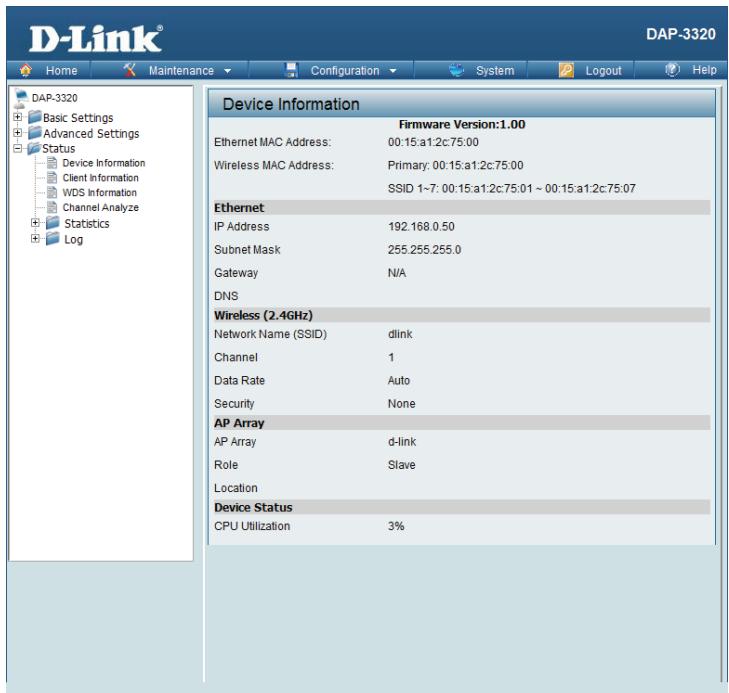The image size is (729, 693).
Task: Open the Maintenance dropdown arrow
Action: [227, 71]
